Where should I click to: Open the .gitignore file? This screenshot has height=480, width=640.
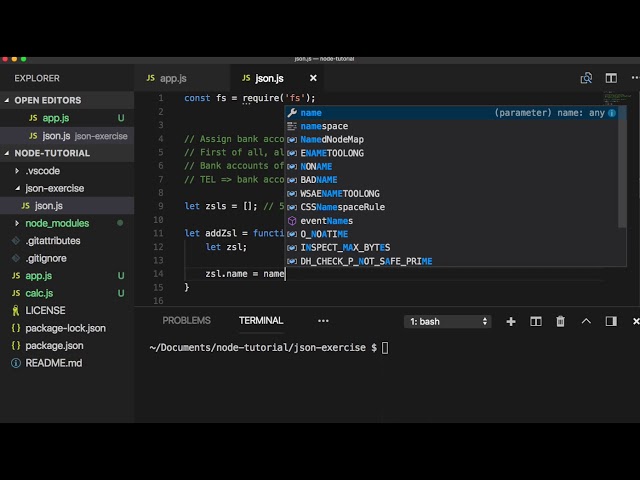click(67, 258)
